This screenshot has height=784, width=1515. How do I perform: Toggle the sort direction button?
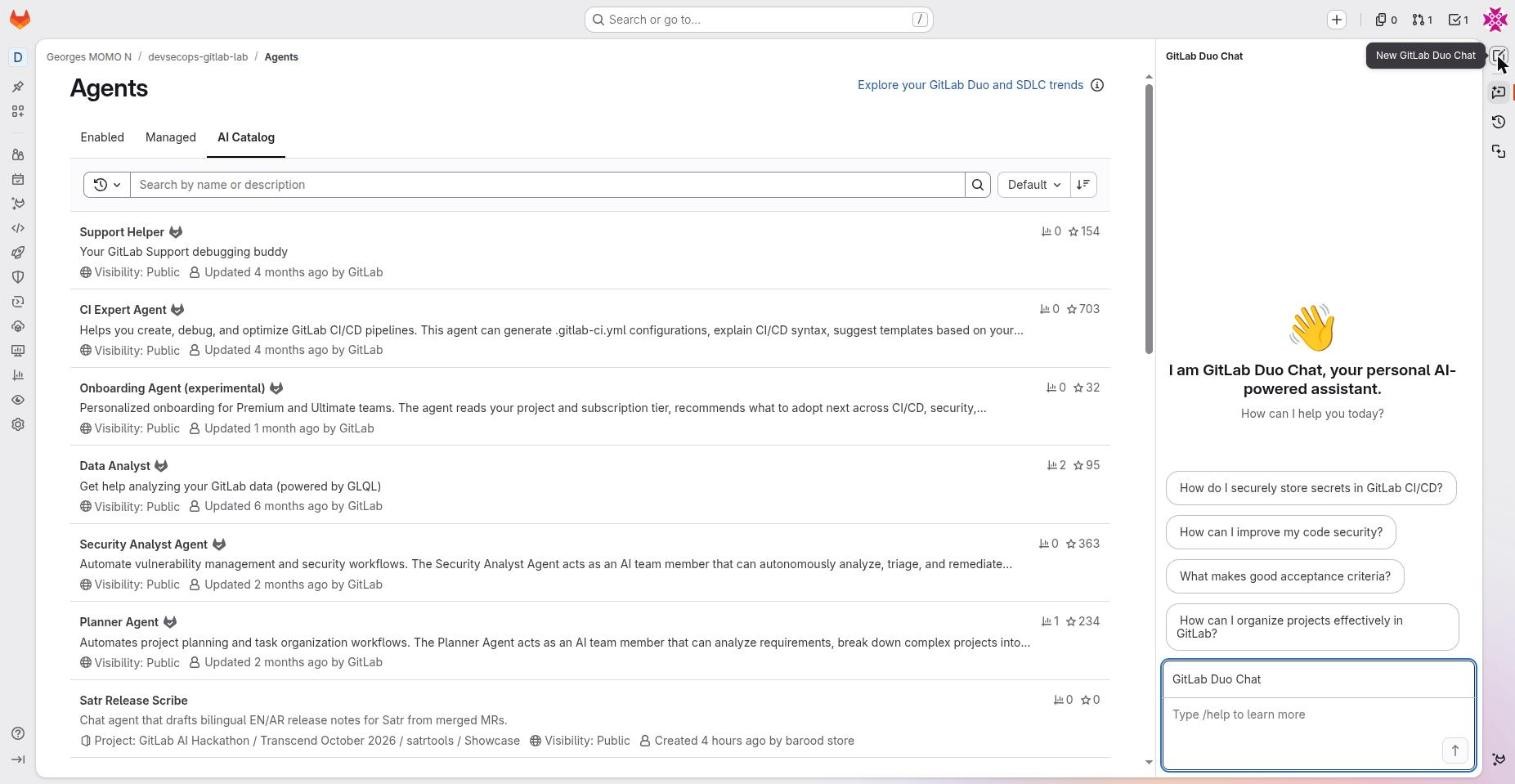coord(1083,185)
